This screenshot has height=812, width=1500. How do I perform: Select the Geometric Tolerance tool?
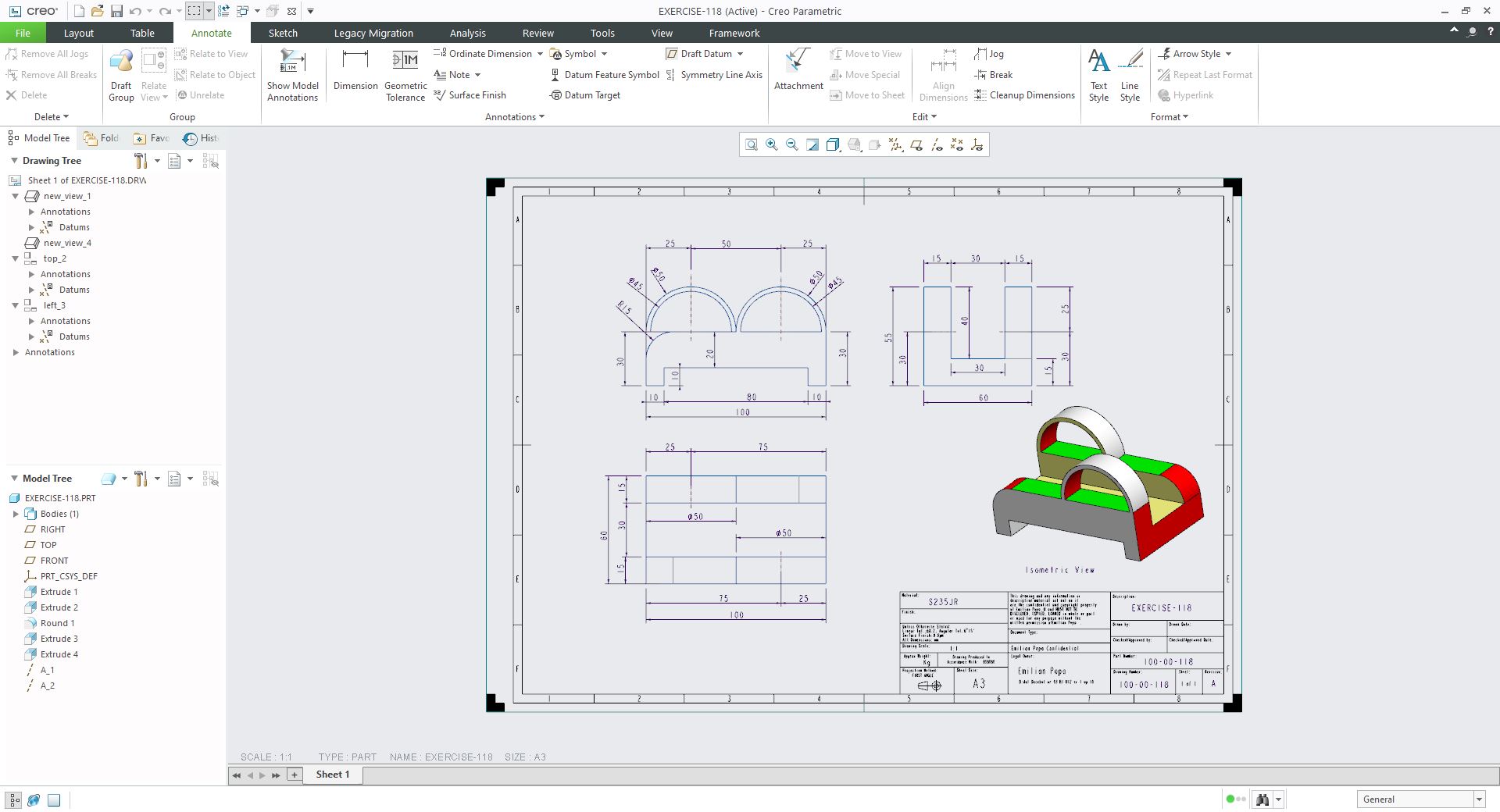click(405, 75)
